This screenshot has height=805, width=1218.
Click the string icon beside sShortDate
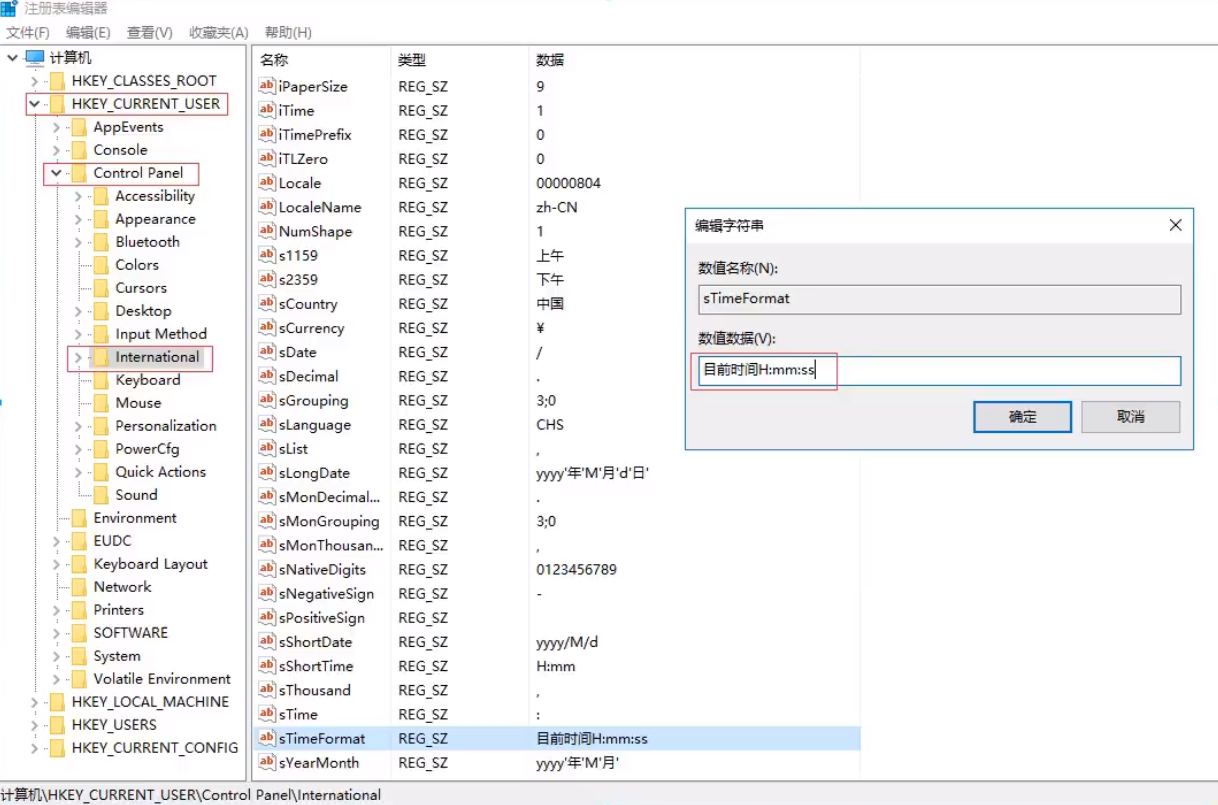267,641
